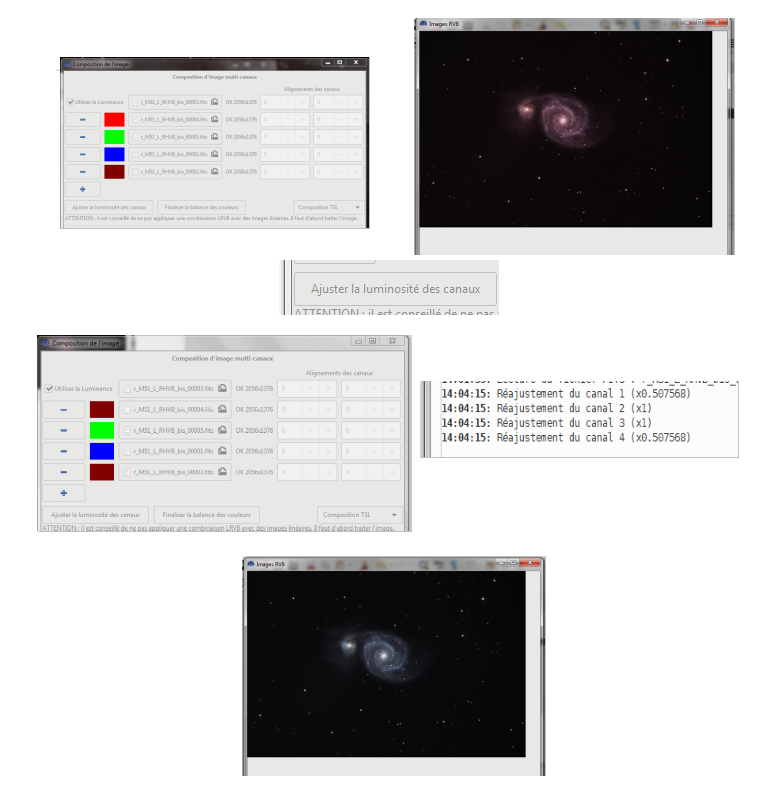Pick color from green swatch in upper dialog
This screenshot has height=801, width=776.
pyautogui.click(x=114, y=137)
